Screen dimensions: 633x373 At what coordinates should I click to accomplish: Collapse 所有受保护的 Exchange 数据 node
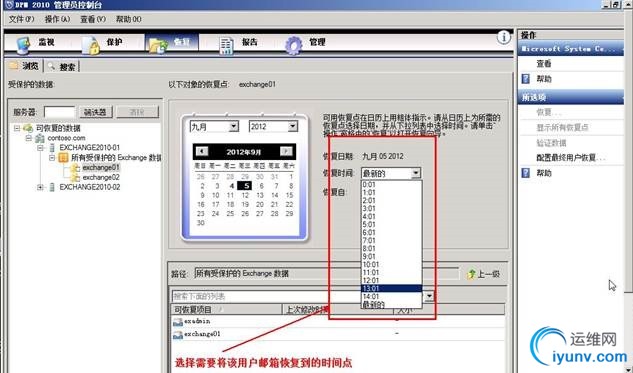pos(52,158)
